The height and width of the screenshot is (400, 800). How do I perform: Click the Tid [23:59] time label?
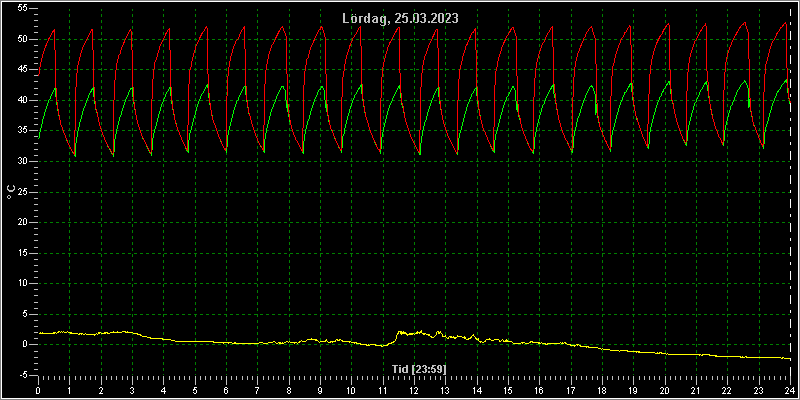tap(419, 368)
